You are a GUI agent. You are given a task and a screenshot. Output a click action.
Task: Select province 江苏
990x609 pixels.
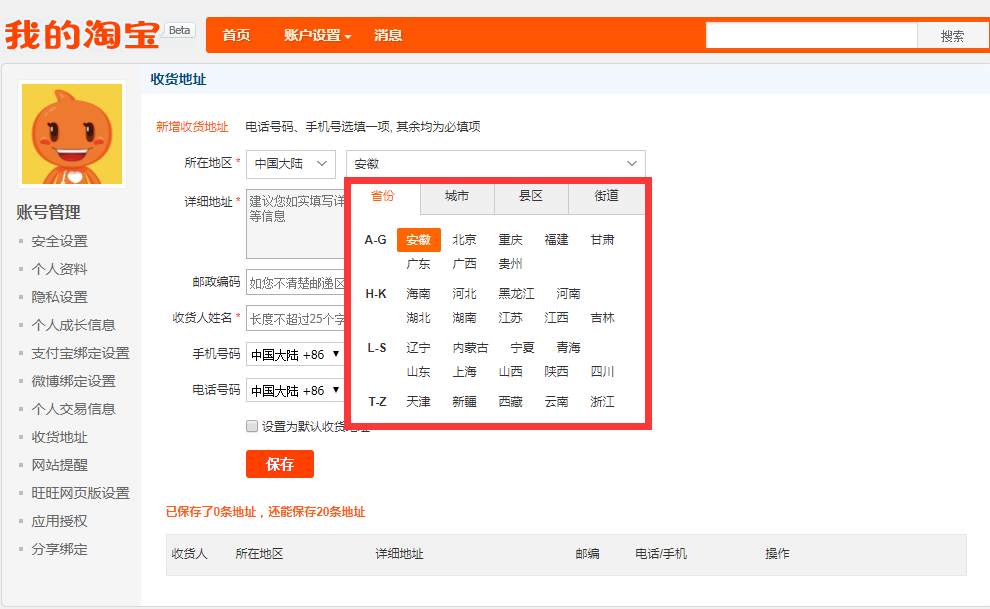pyautogui.click(x=510, y=317)
